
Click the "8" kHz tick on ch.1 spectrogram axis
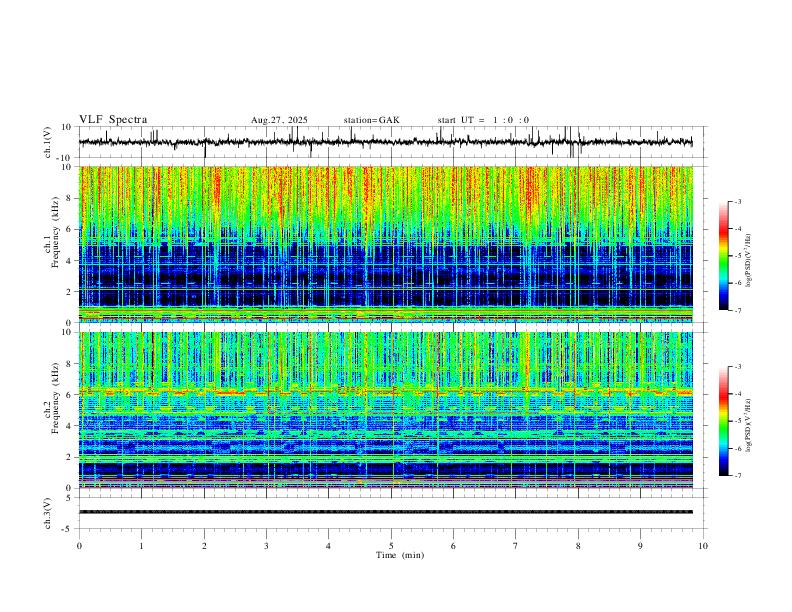tap(69, 198)
